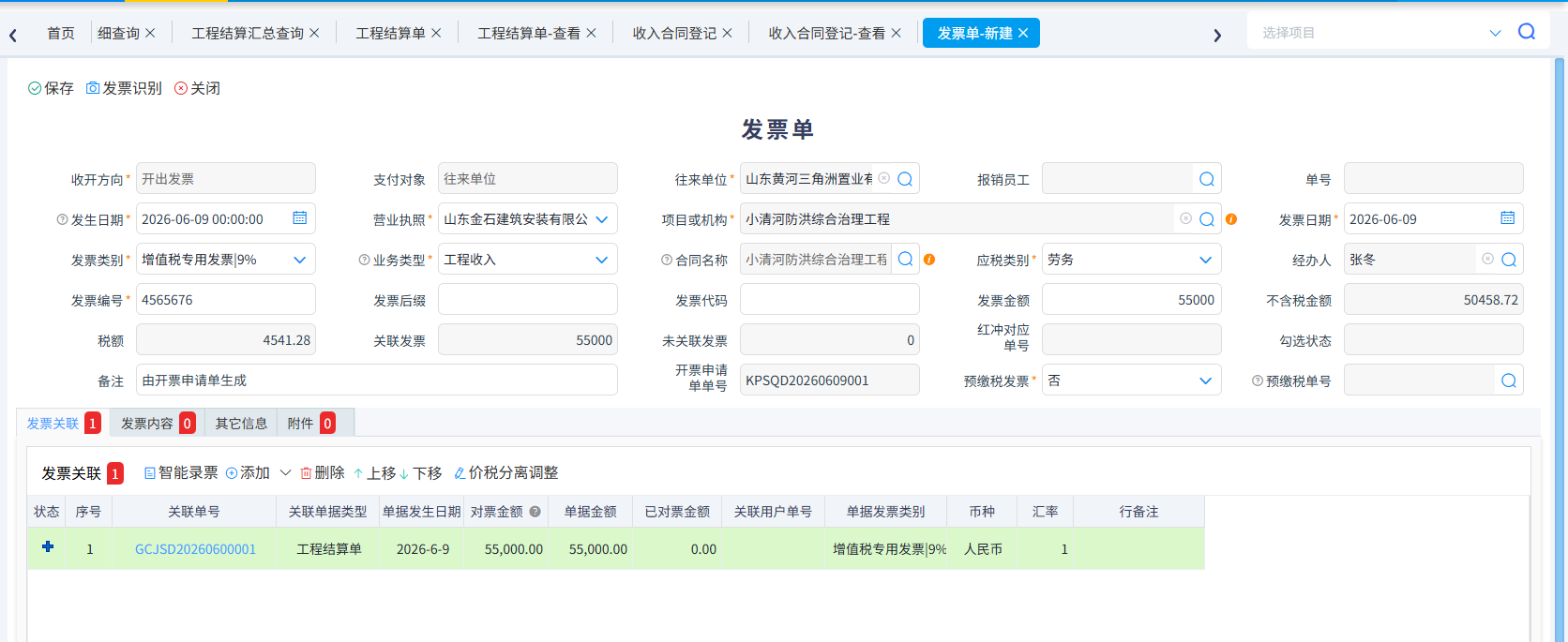The height and width of the screenshot is (642, 1568).
Task: Close the 发票单-新建 tab
Action: (x=1023, y=33)
